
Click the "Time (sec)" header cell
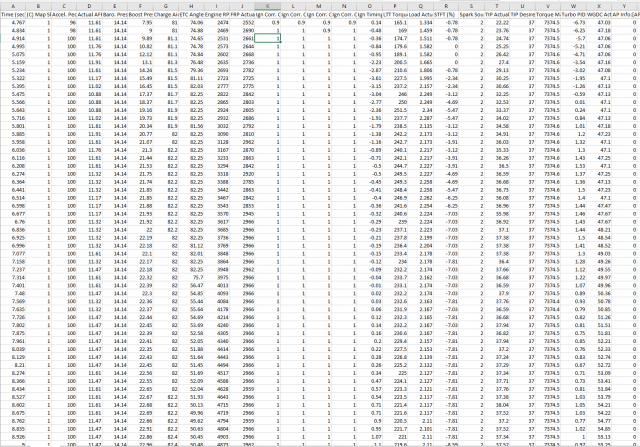tap(13, 14)
